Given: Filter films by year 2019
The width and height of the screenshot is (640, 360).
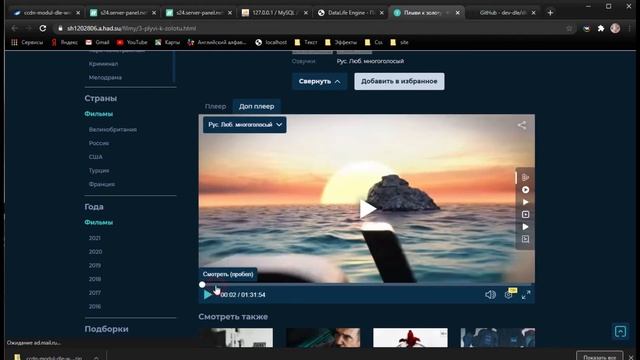Looking at the screenshot, I should pos(95,265).
